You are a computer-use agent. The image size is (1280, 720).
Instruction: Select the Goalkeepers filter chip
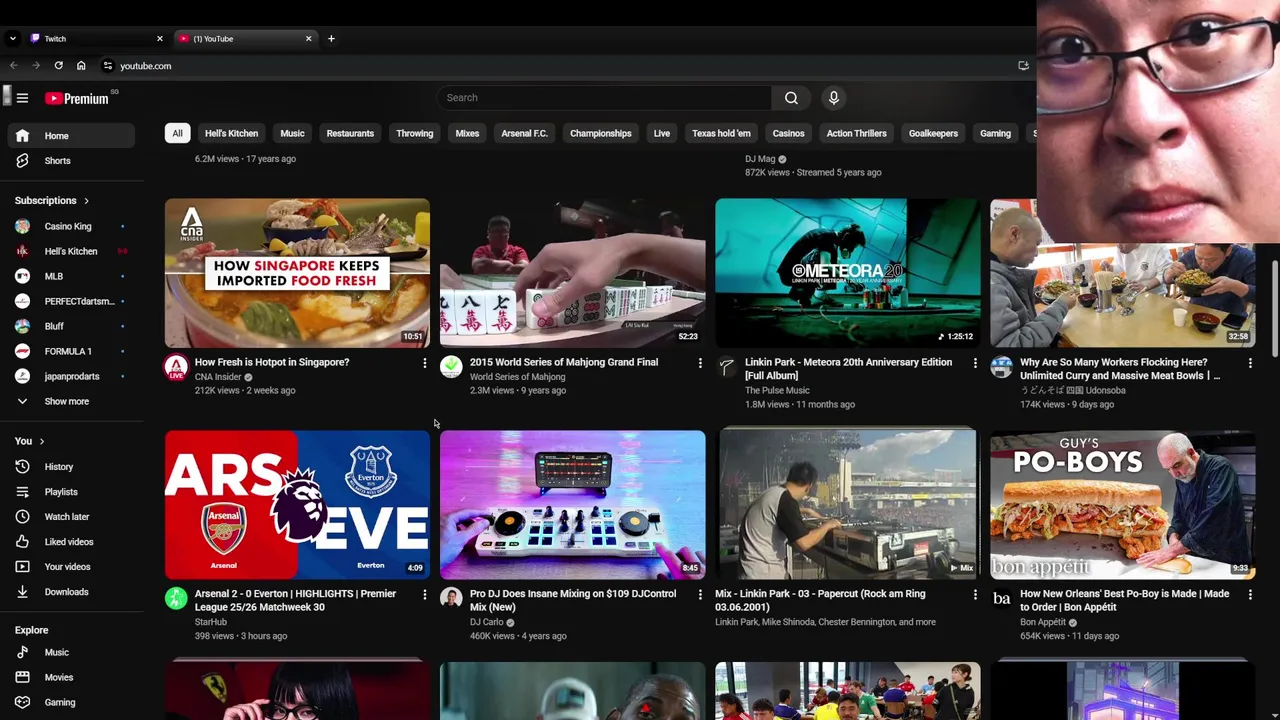pyautogui.click(x=933, y=133)
